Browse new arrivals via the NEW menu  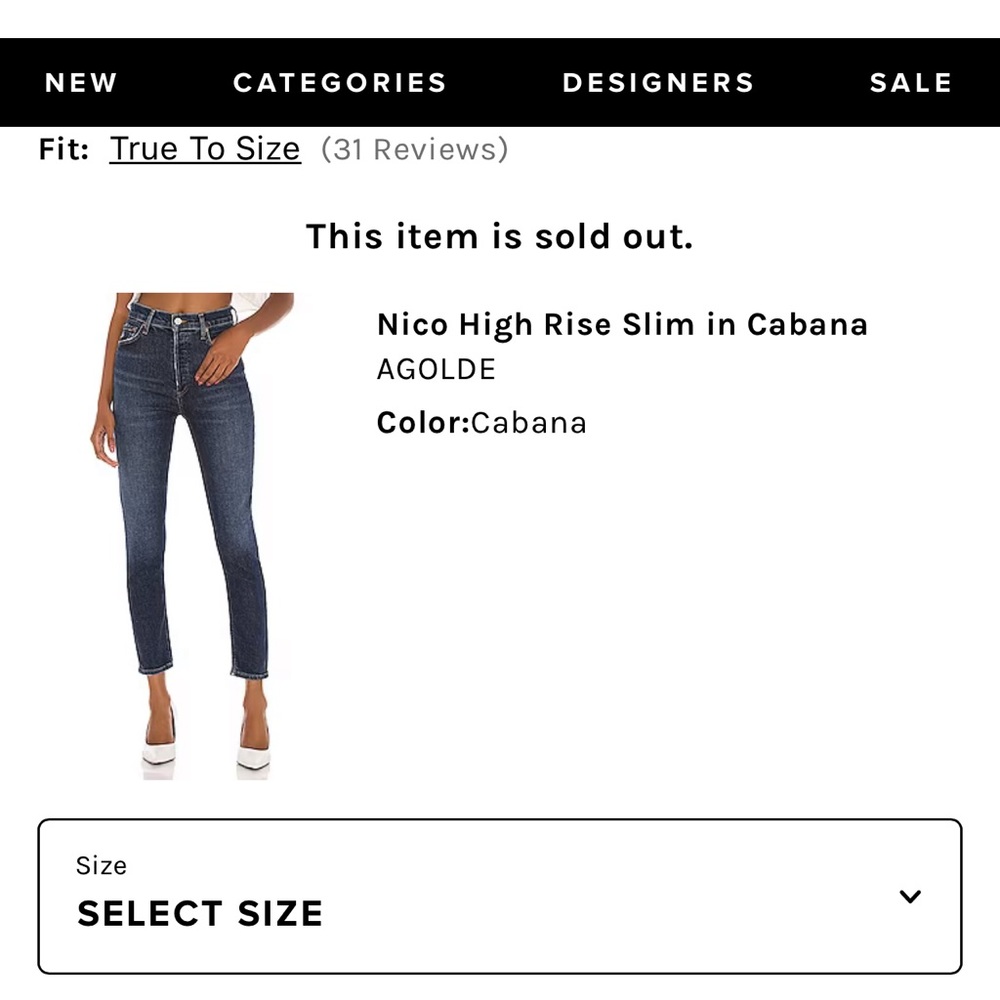[79, 82]
